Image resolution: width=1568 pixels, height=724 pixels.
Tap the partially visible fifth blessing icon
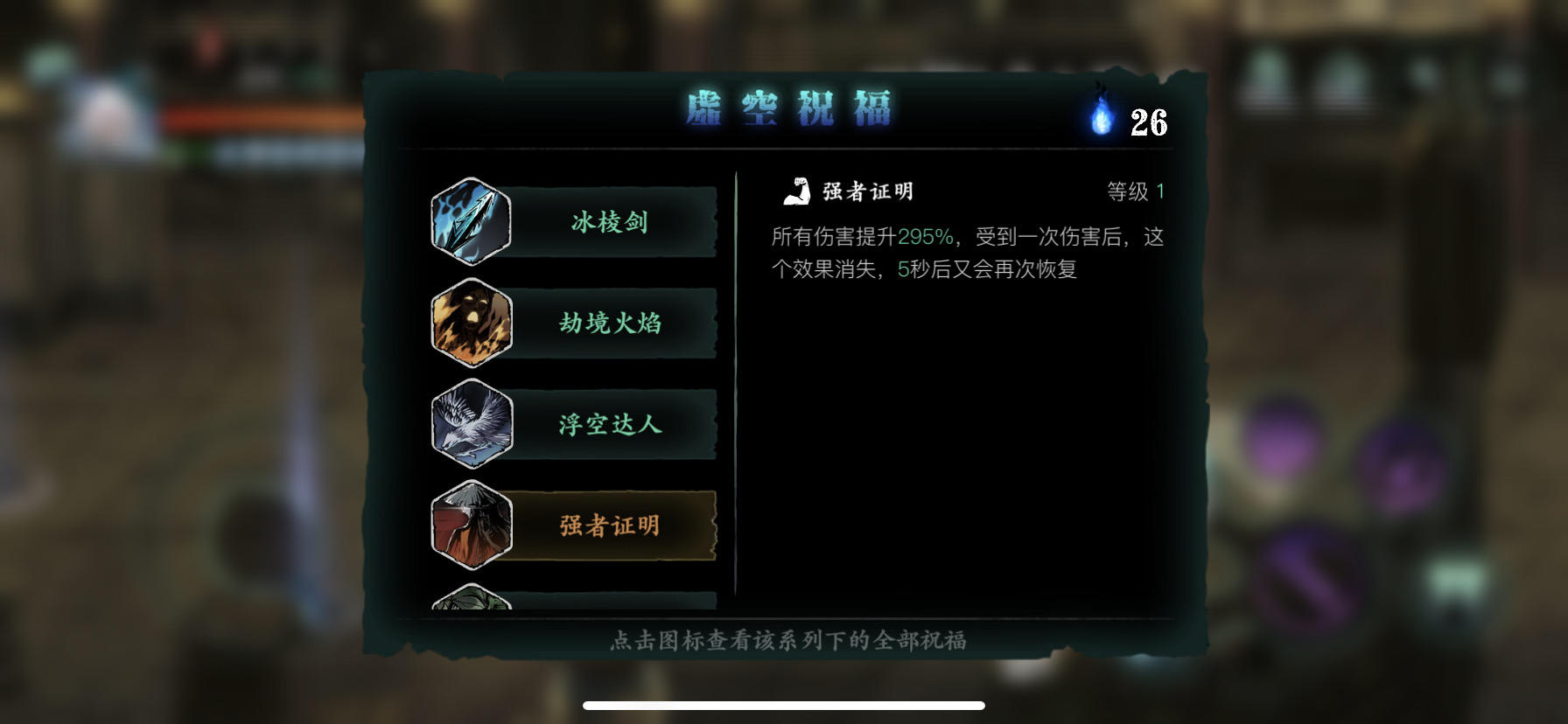[x=471, y=596]
